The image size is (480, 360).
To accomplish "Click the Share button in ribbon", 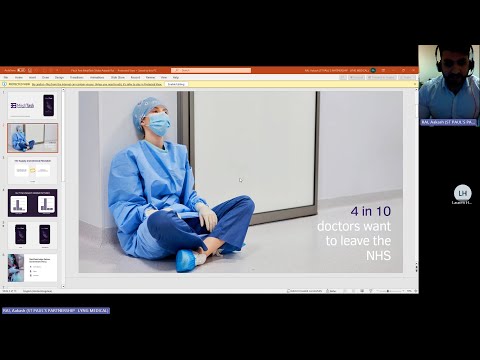I will (x=407, y=77).
